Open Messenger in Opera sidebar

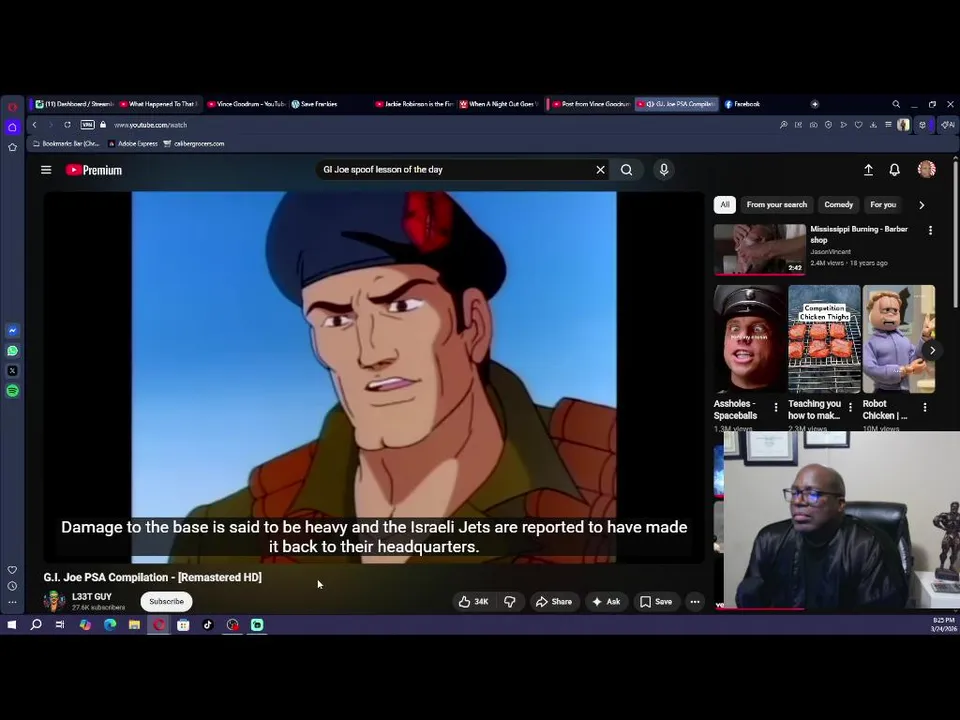(12, 331)
